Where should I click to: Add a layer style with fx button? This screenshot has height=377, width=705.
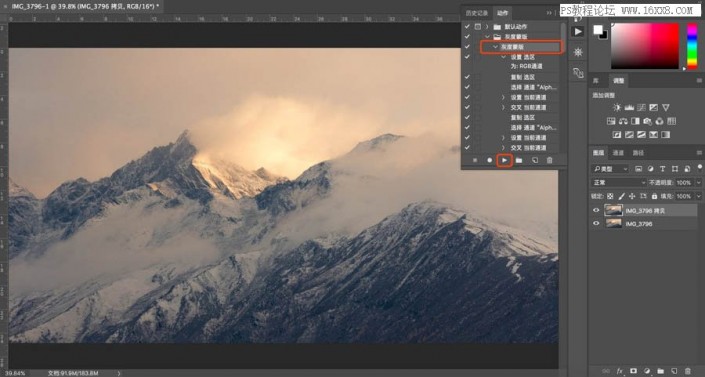[620, 371]
